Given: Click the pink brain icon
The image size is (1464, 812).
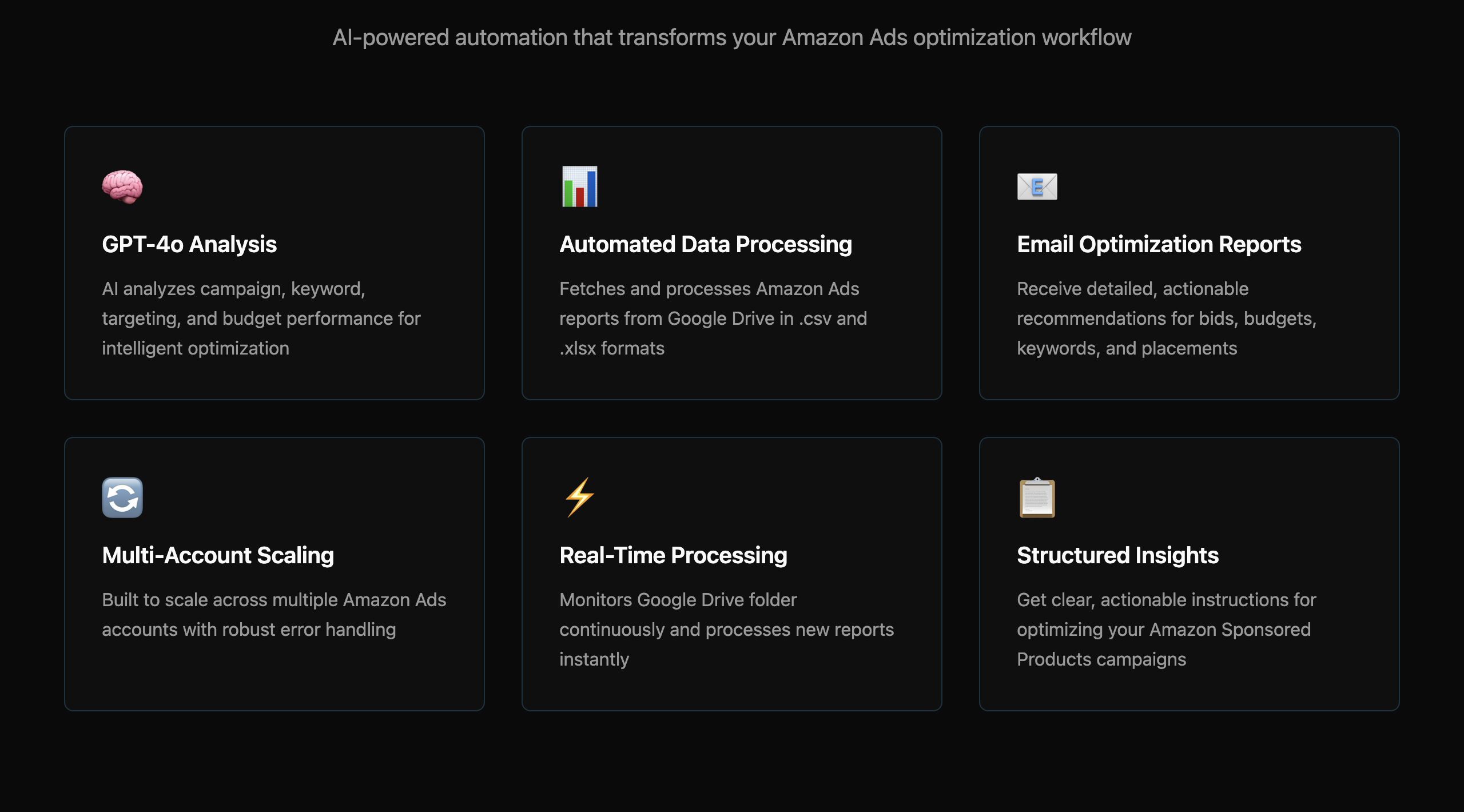Looking at the screenshot, I should 122,186.
